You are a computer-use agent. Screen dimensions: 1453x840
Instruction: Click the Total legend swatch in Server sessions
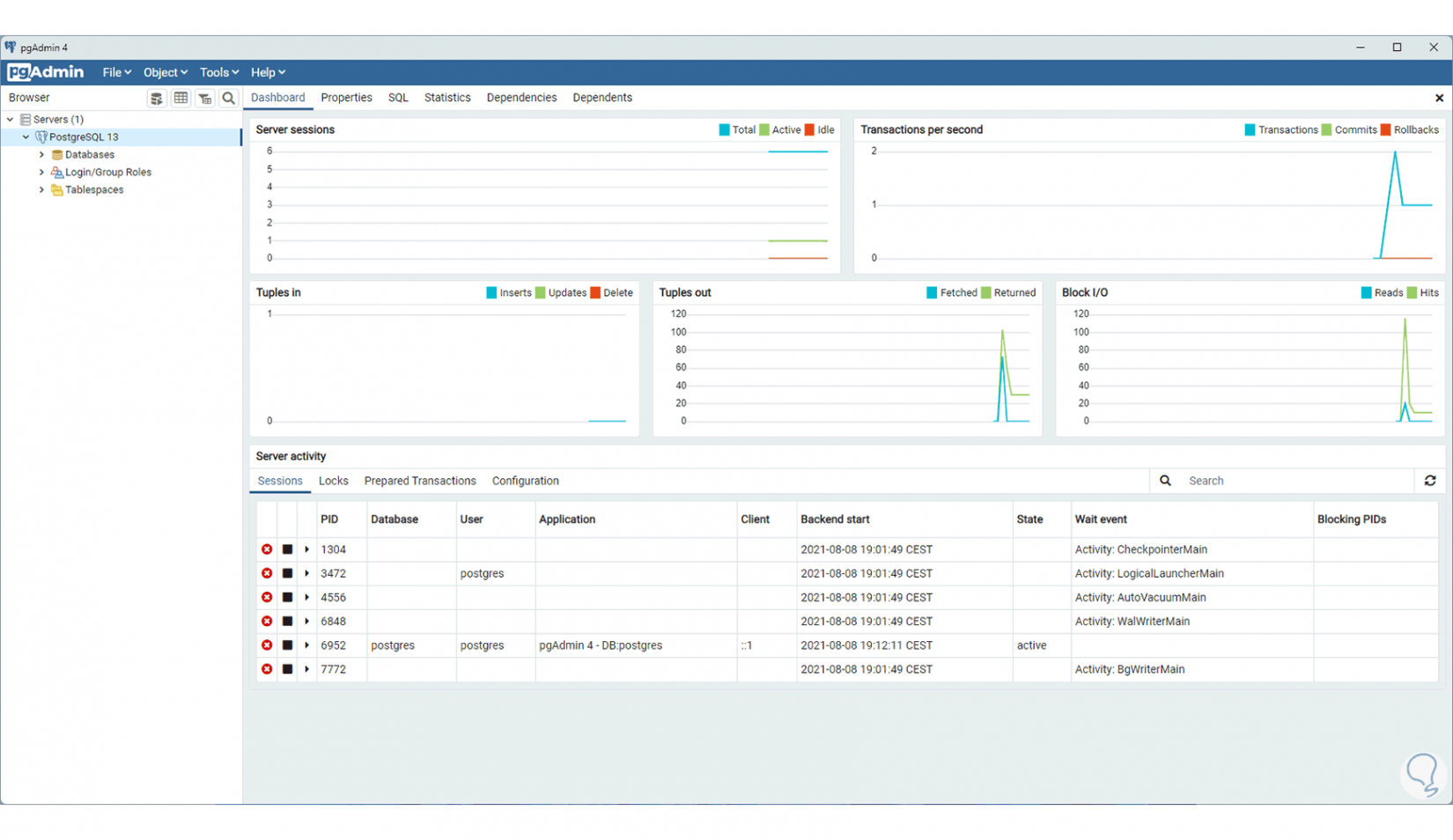pos(724,130)
